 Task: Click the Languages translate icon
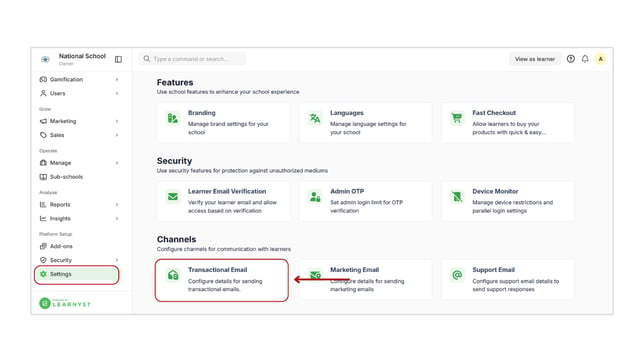point(315,118)
